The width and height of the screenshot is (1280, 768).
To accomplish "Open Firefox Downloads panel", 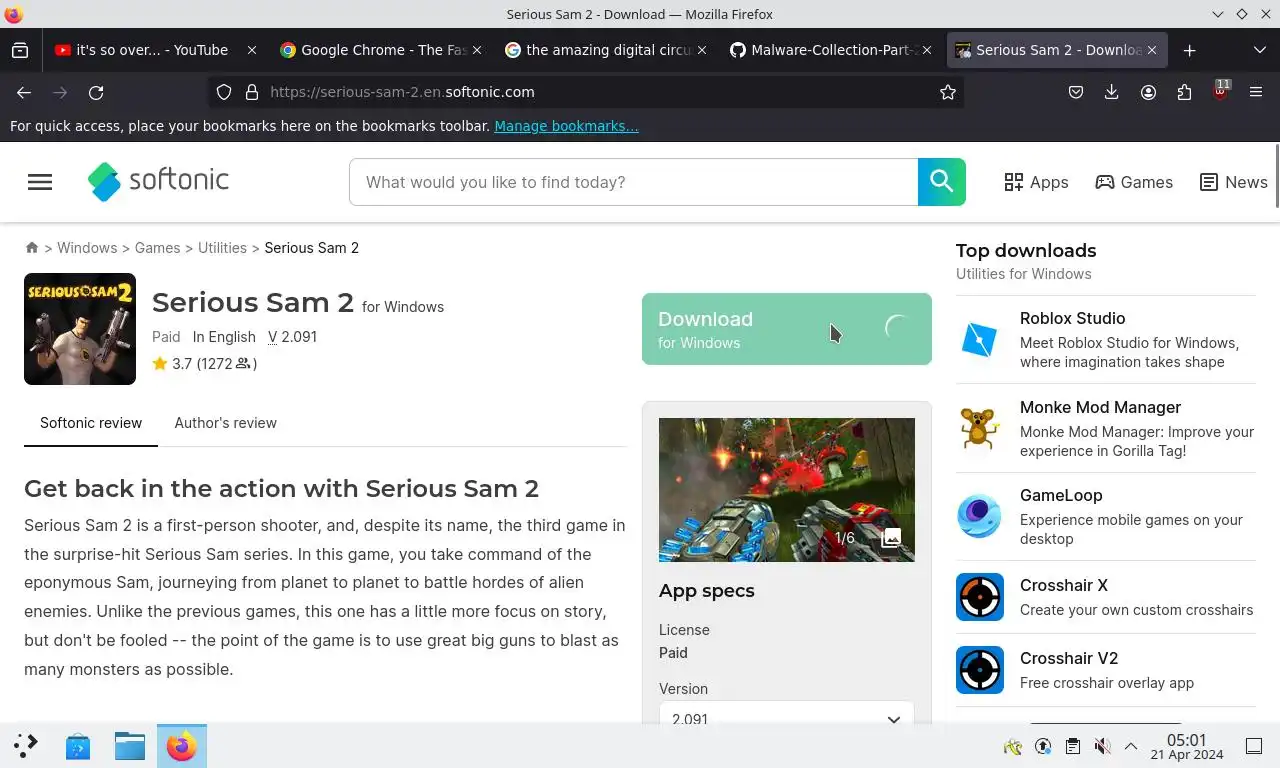I will pyautogui.click(x=1112, y=92).
